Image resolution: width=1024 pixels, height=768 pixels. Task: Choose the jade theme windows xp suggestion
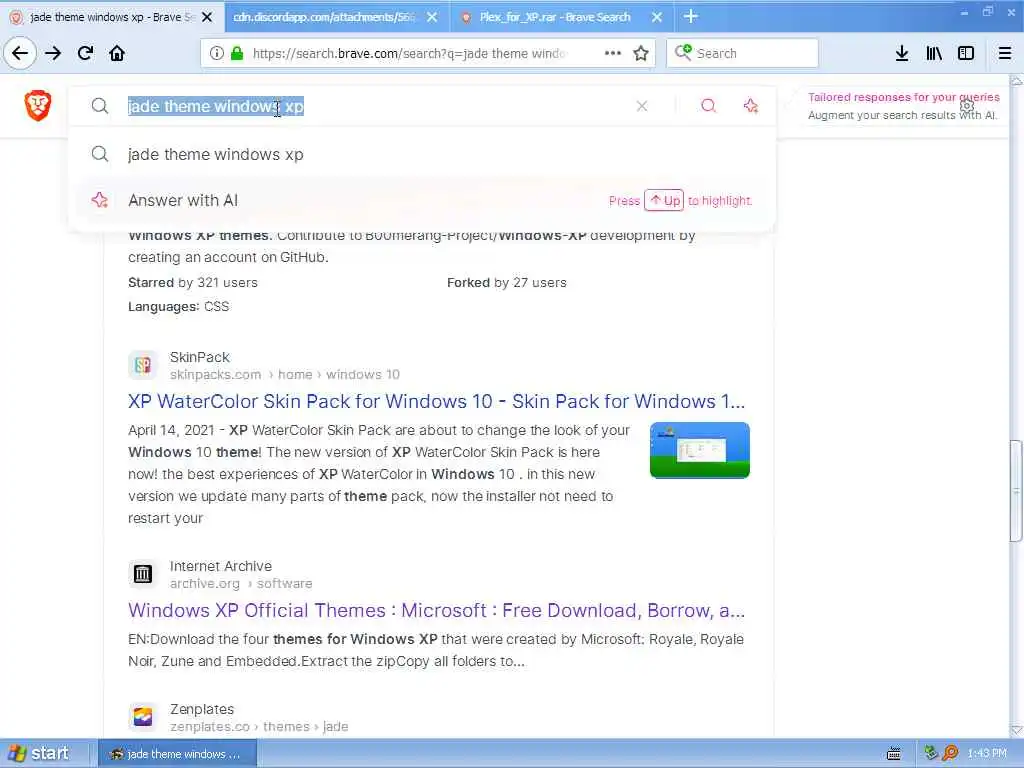[422, 154]
